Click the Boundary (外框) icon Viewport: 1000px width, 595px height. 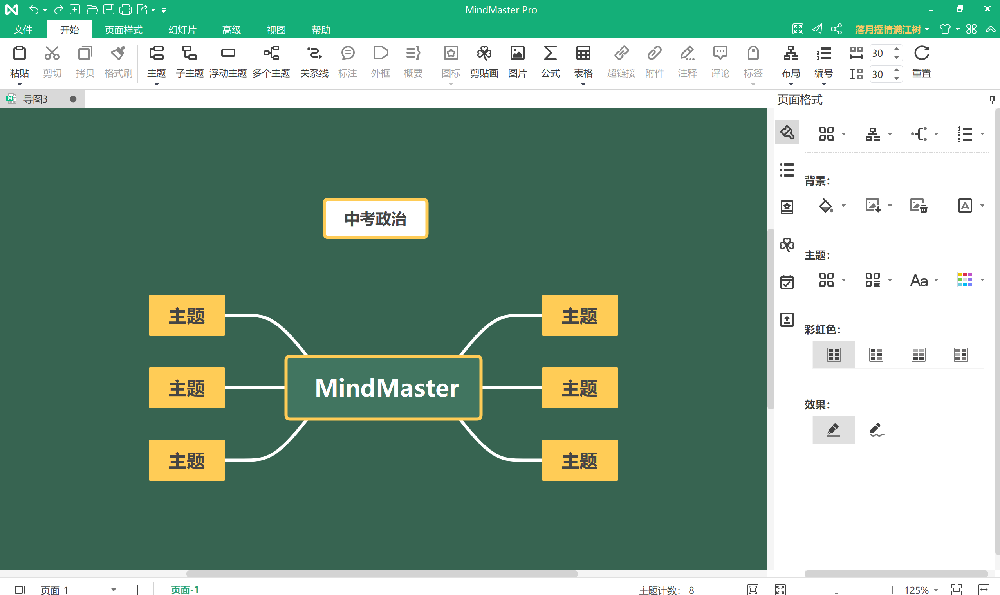(381, 54)
